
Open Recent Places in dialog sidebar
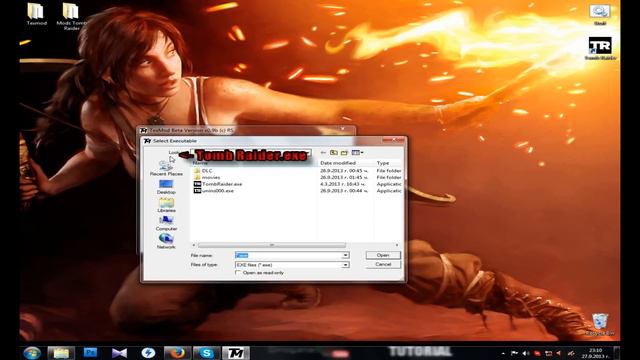[166, 169]
